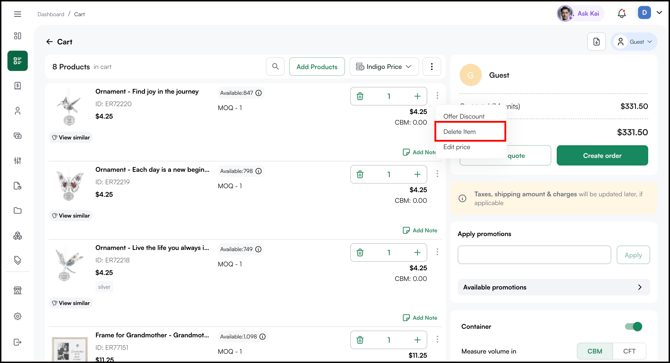670x363 pixels.
Task: Open the tag icon in sidebar
Action: pyautogui.click(x=18, y=260)
